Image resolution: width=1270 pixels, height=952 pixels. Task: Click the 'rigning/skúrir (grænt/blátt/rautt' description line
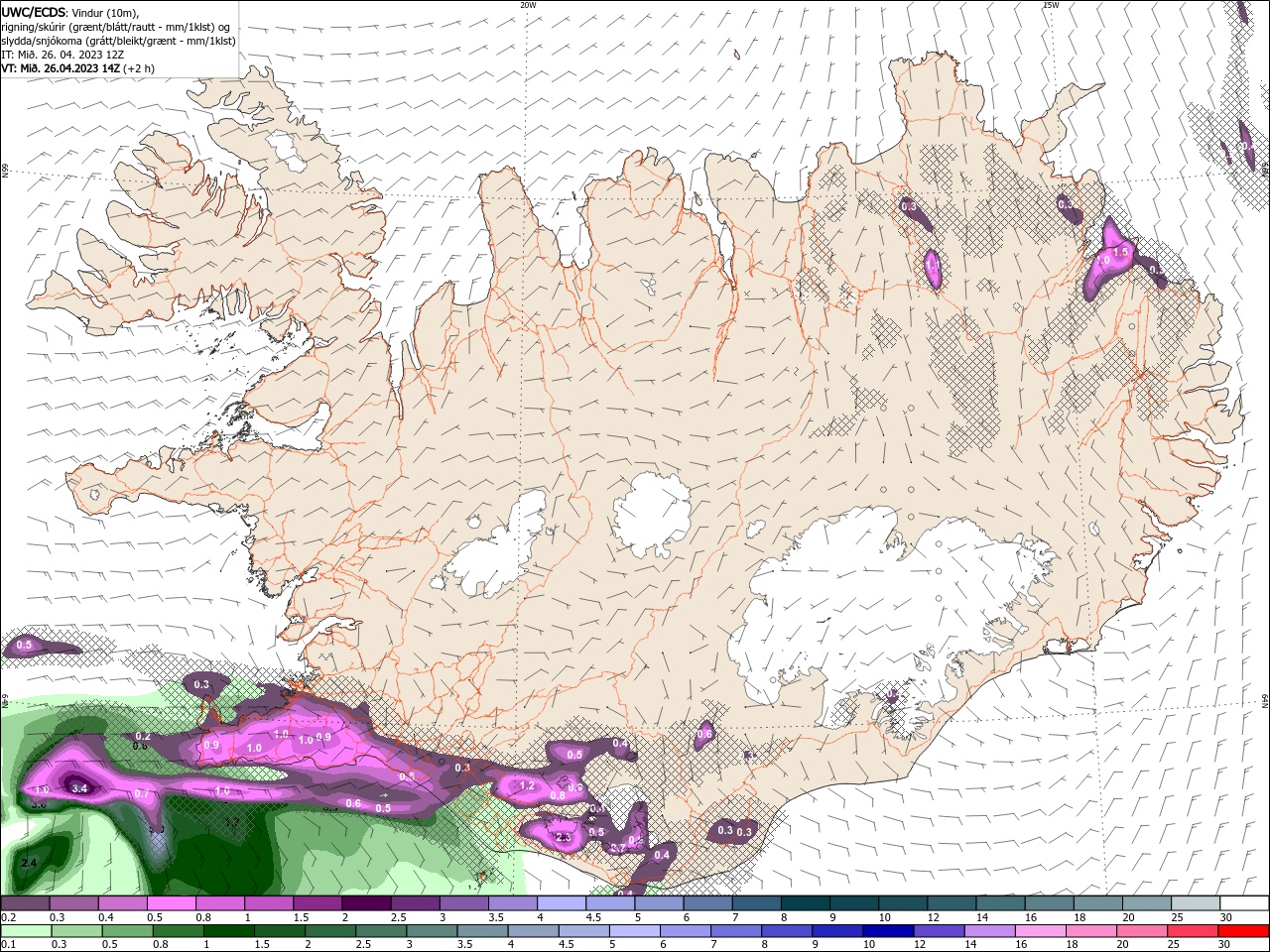point(116,27)
